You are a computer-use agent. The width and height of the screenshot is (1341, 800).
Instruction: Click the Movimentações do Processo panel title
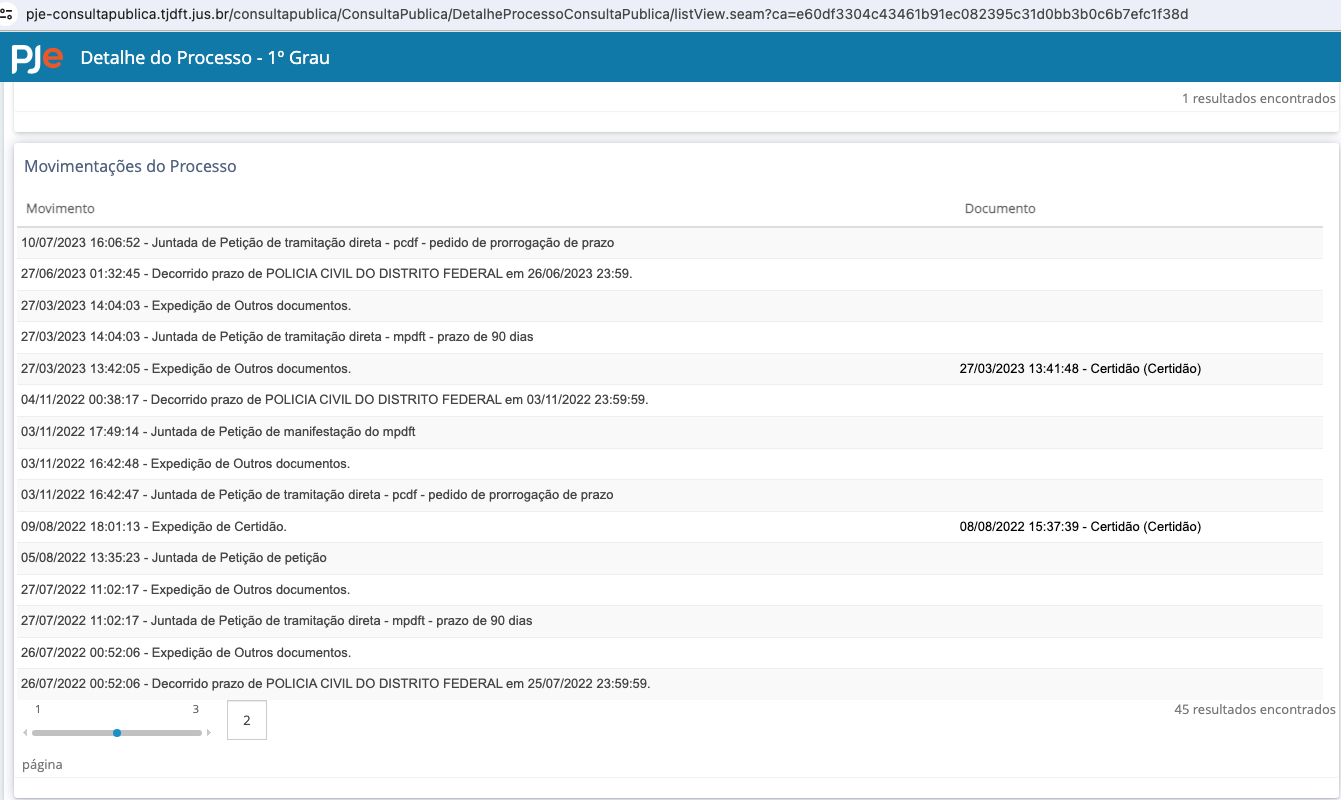[130, 167]
